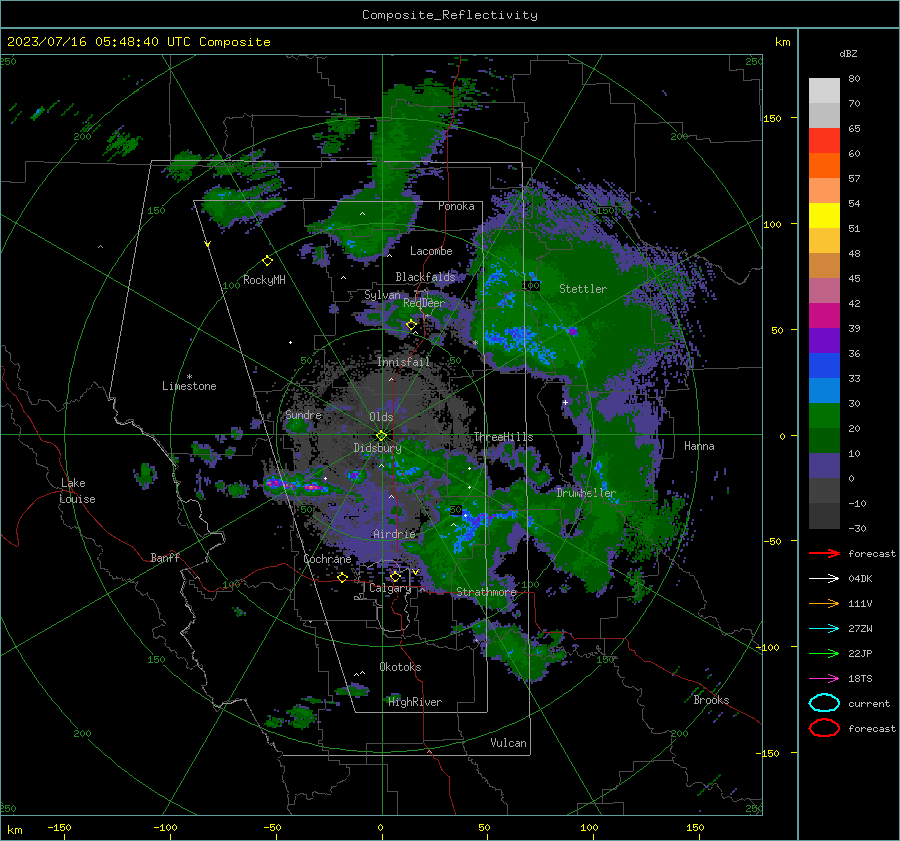
Task: Click the Brooks city label
Action: tap(711, 700)
